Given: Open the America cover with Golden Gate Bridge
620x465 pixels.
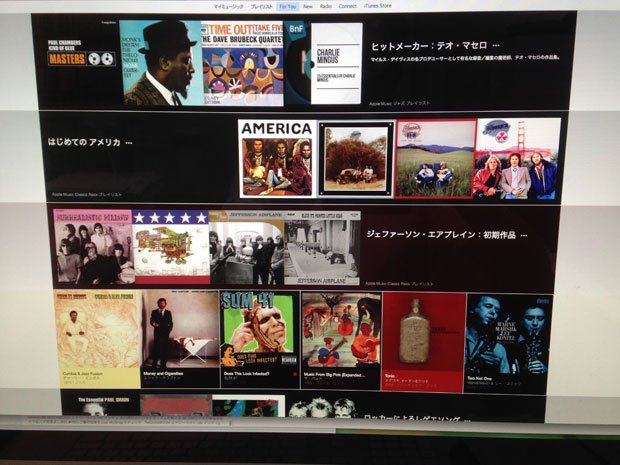Looking at the screenshot, I should point(517,159).
